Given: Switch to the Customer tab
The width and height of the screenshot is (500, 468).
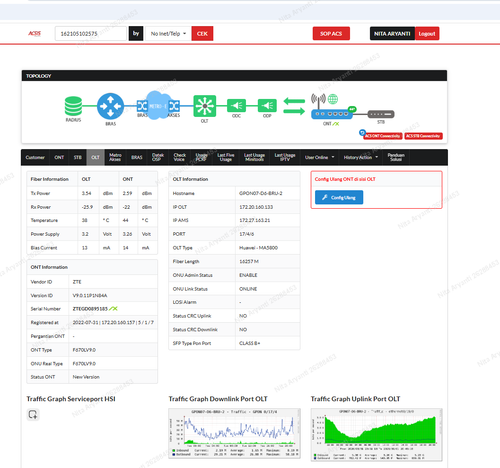Looking at the screenshot, I should point(35,157).
